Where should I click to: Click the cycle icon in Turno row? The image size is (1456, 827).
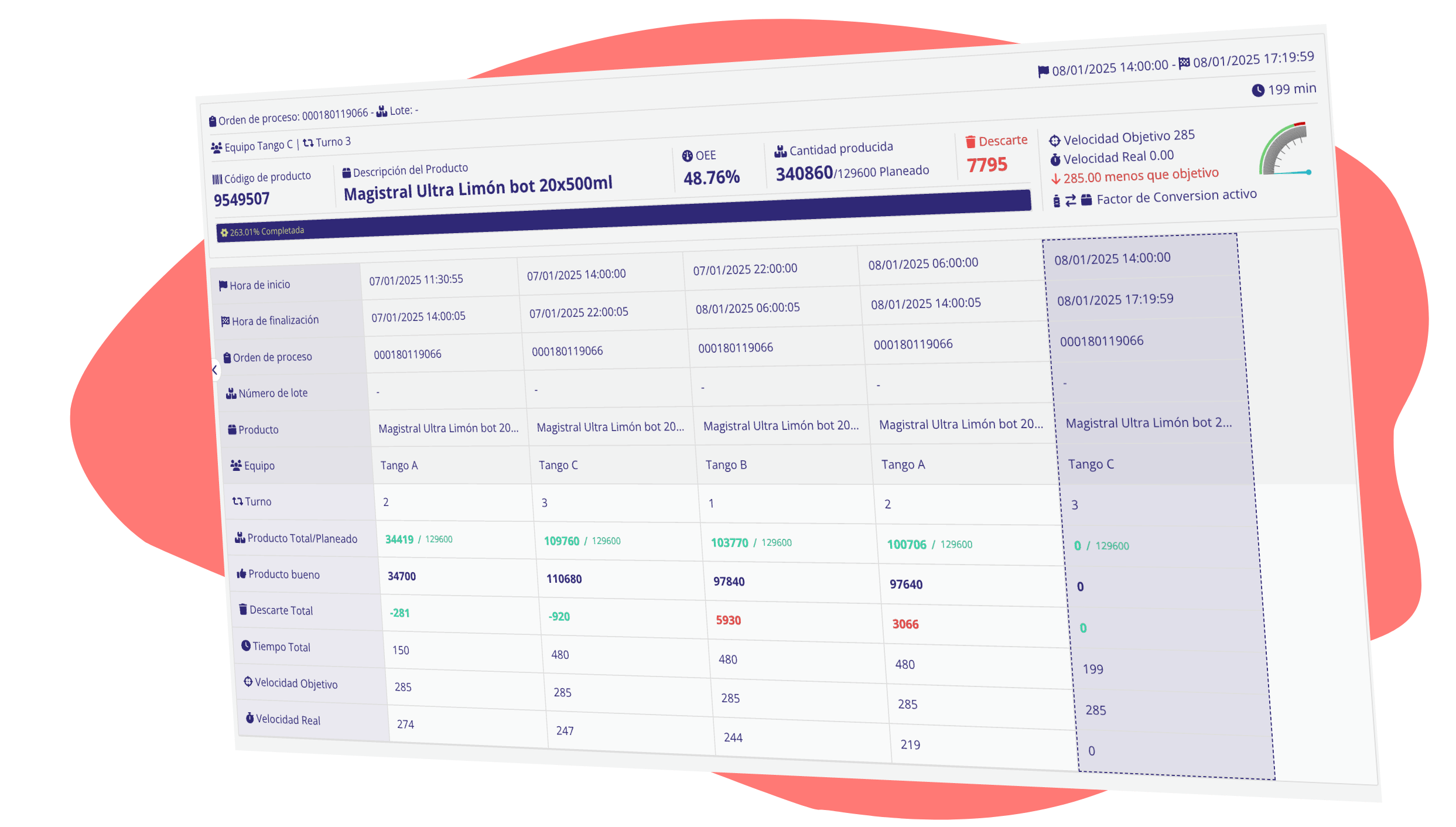(x=238, y=502)
